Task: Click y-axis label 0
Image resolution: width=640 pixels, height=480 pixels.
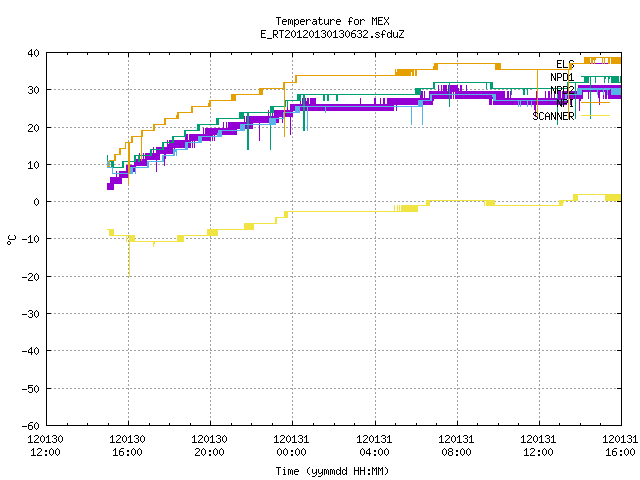Action: coord(37,202)
